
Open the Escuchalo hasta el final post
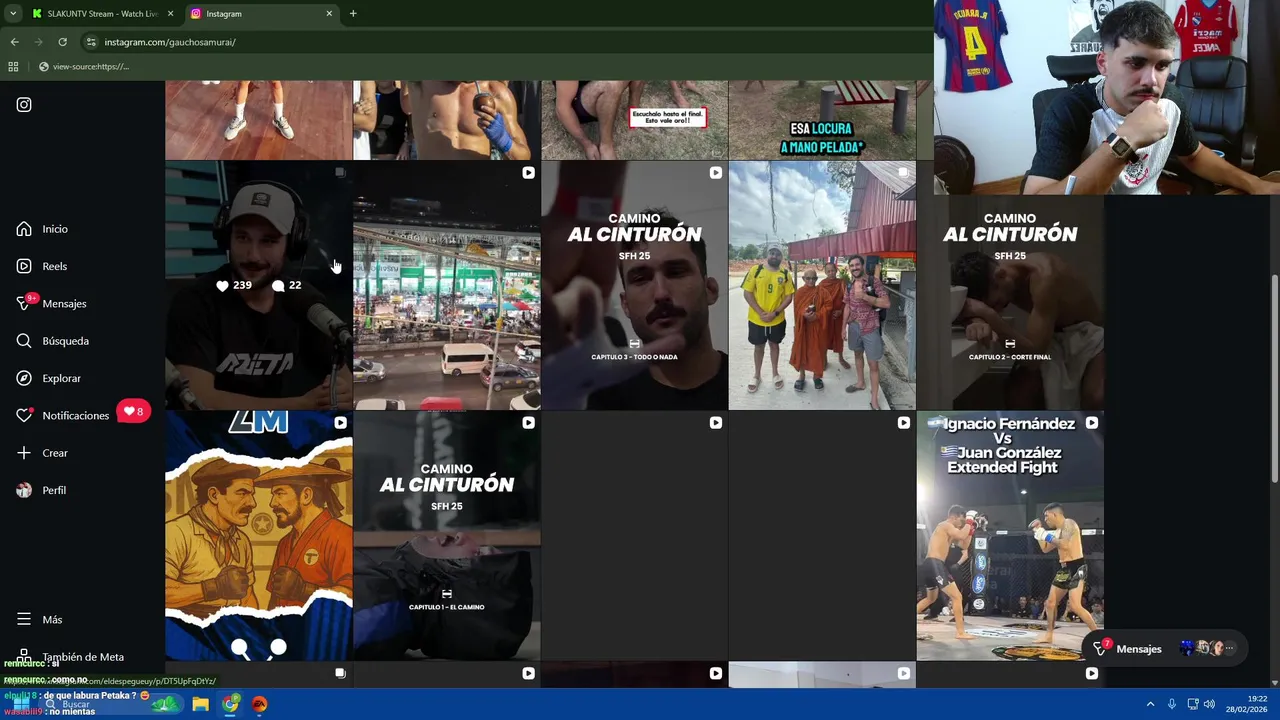[634, 120]
